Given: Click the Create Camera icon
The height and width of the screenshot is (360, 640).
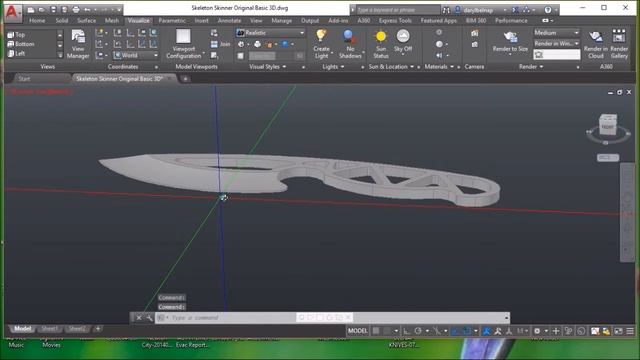Looking at the screenshot, I should click(474, 33).
